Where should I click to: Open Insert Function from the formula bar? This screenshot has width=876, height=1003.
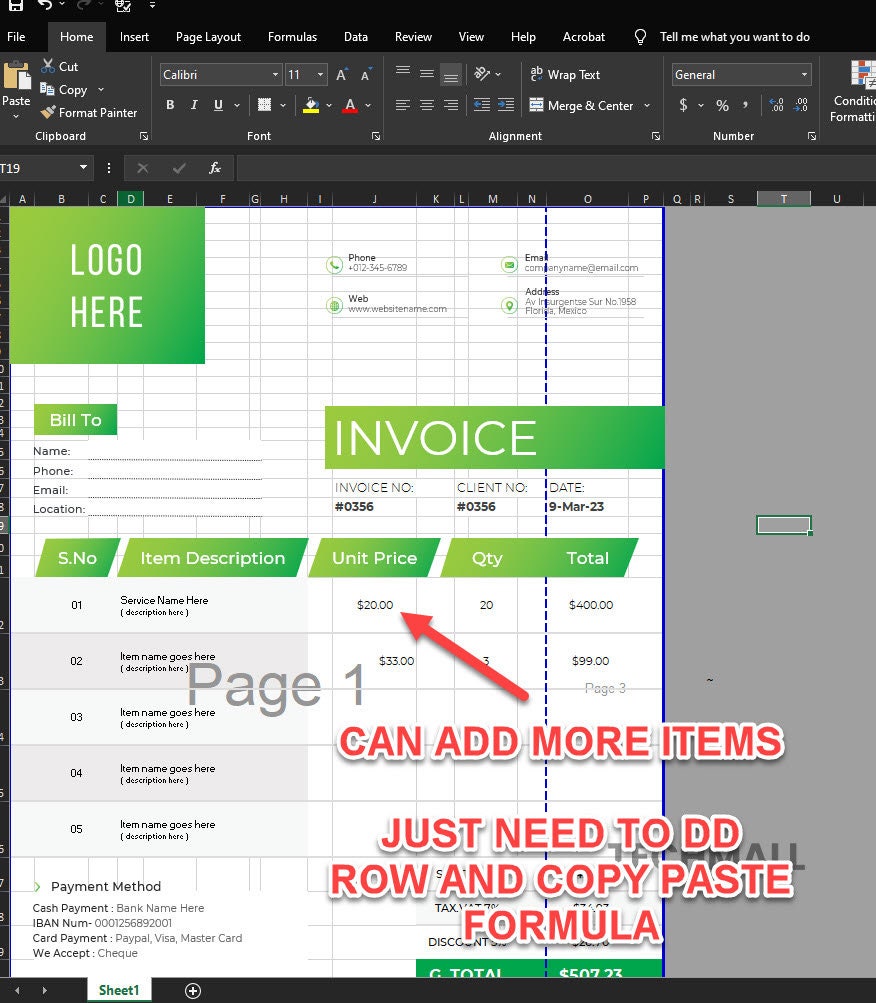(214, 167)
